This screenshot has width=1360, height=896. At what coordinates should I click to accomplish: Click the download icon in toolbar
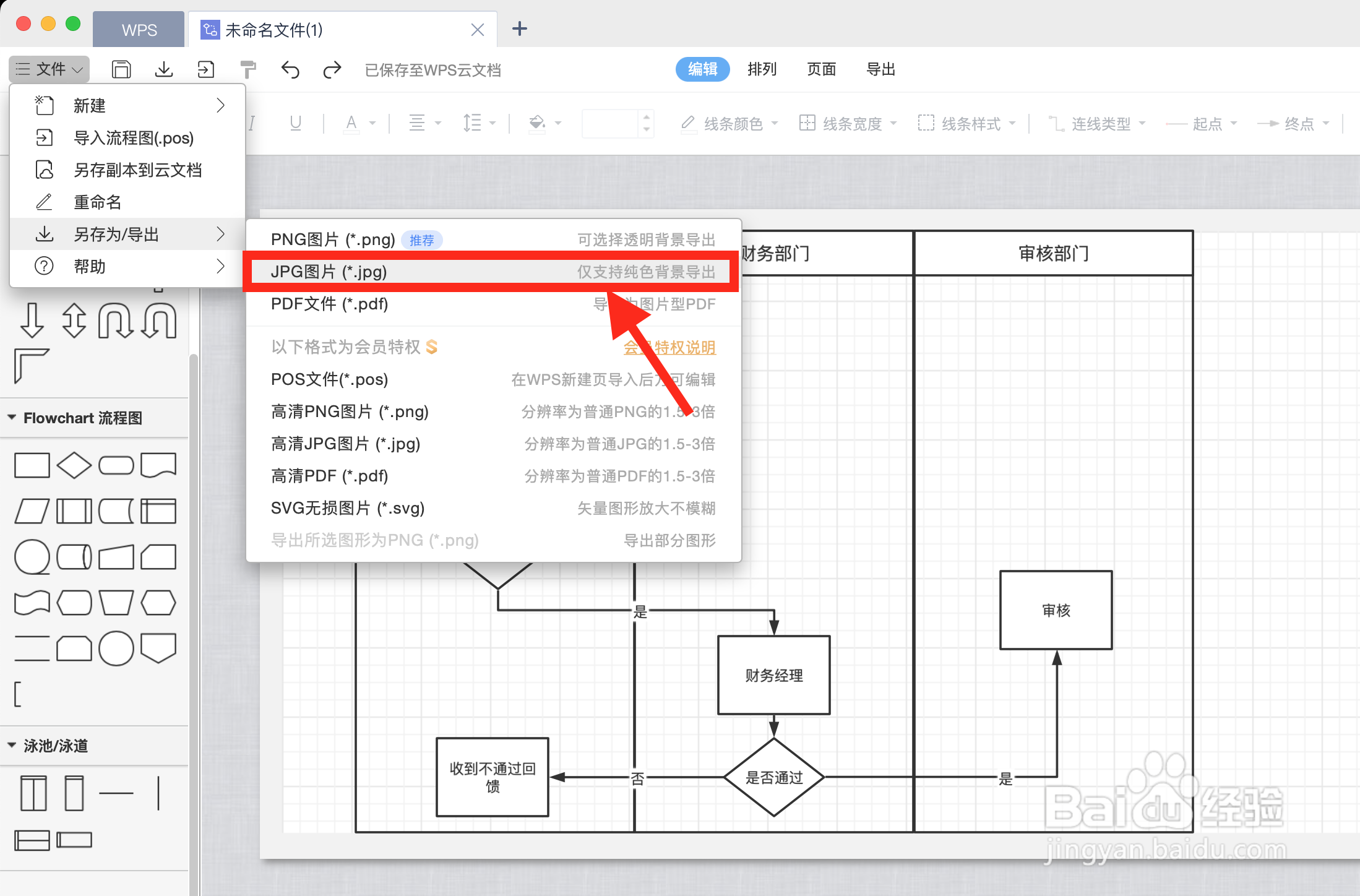(x=164, y=69)
